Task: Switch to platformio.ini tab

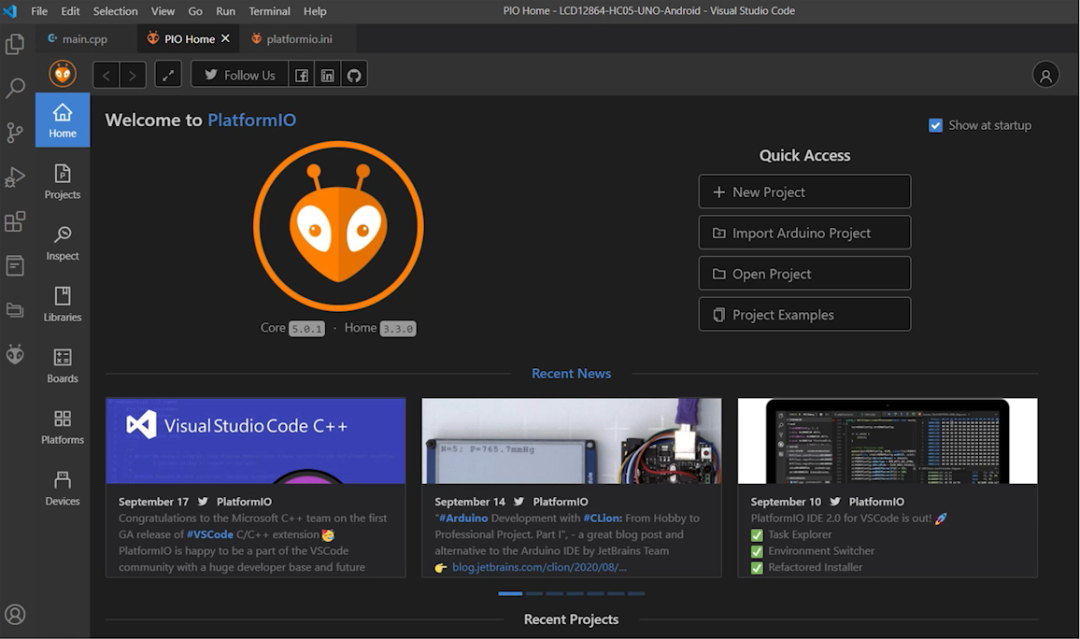Action: click(x=299, y=39)
